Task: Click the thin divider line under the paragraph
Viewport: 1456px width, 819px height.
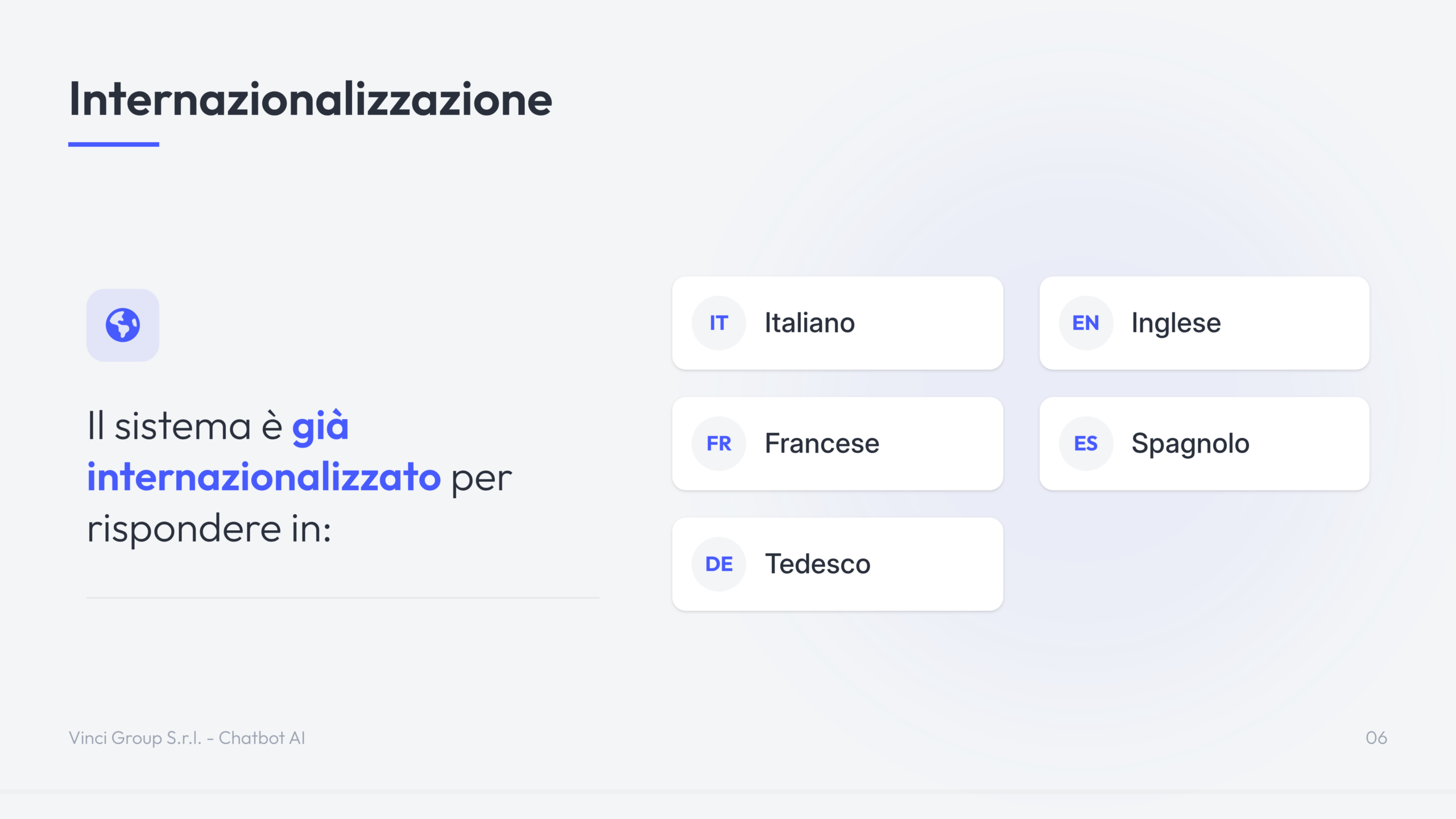Action: pos(342,598)
